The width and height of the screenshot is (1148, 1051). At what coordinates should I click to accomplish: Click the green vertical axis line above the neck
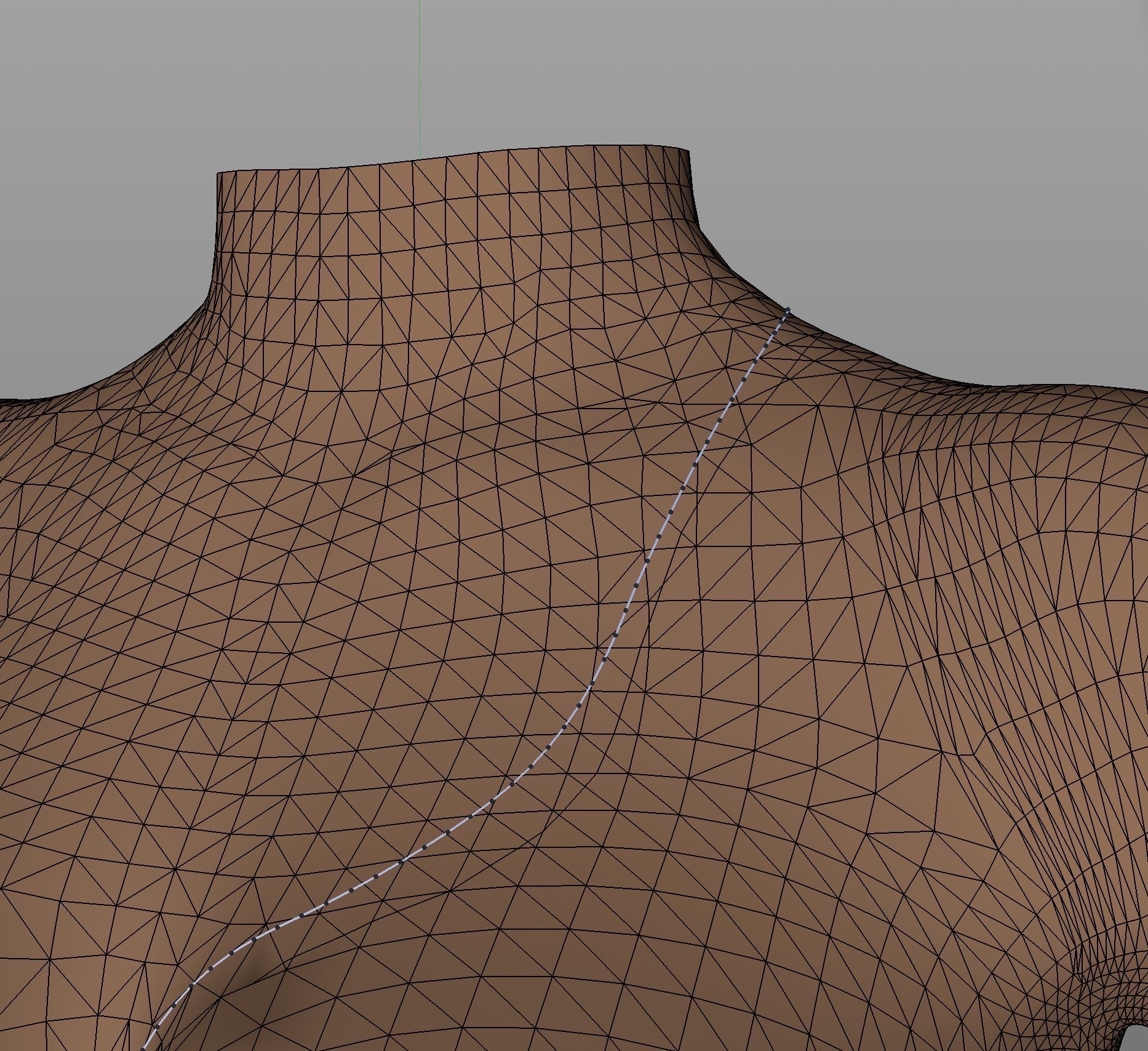(420, 79)
